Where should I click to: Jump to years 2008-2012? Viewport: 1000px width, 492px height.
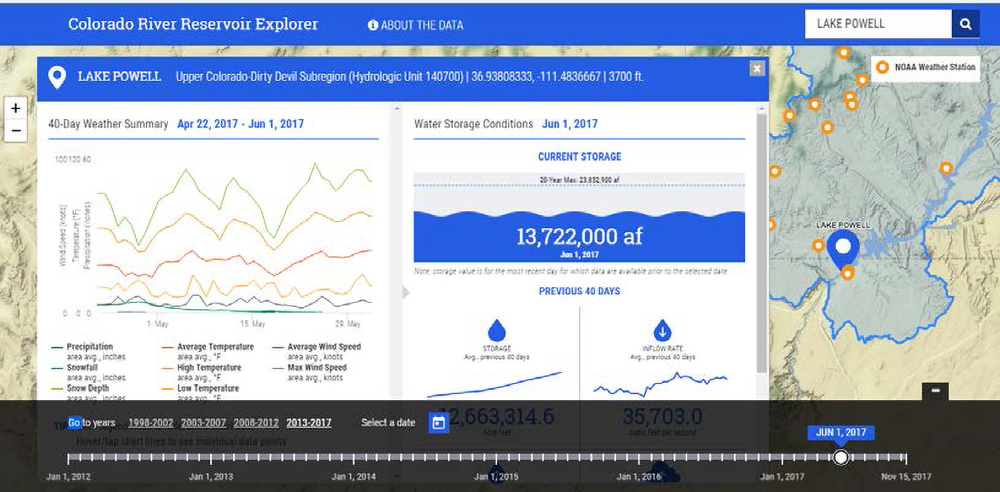pos(256,422)
